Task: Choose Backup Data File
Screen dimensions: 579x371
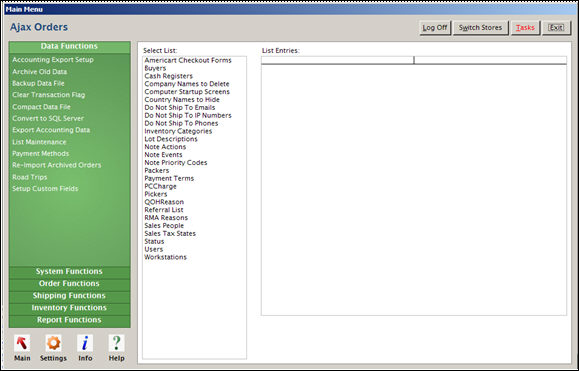Action: pyautogui.click(x=38, y=83)
